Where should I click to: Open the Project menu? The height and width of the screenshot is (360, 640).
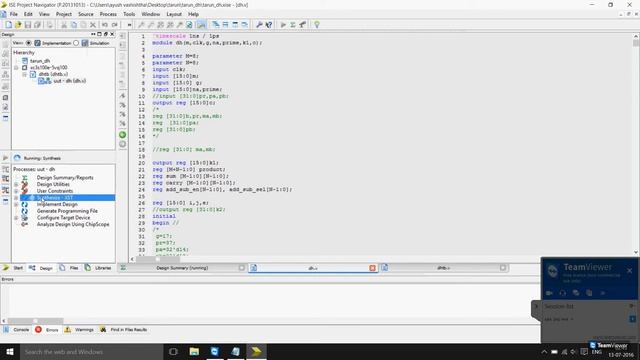pyautogui.click(x=64, y=14)
